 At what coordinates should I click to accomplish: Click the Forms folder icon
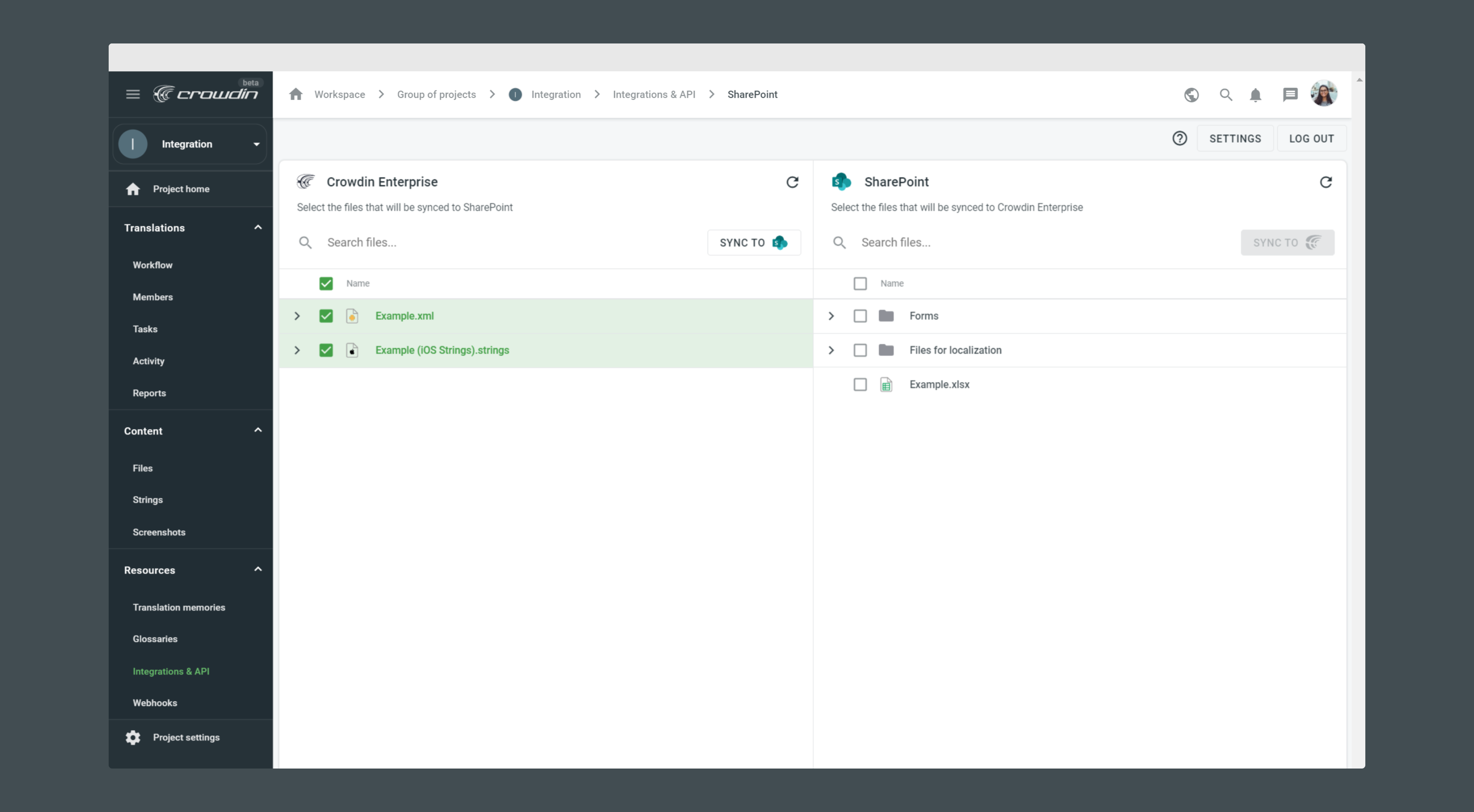coord(886,316)
